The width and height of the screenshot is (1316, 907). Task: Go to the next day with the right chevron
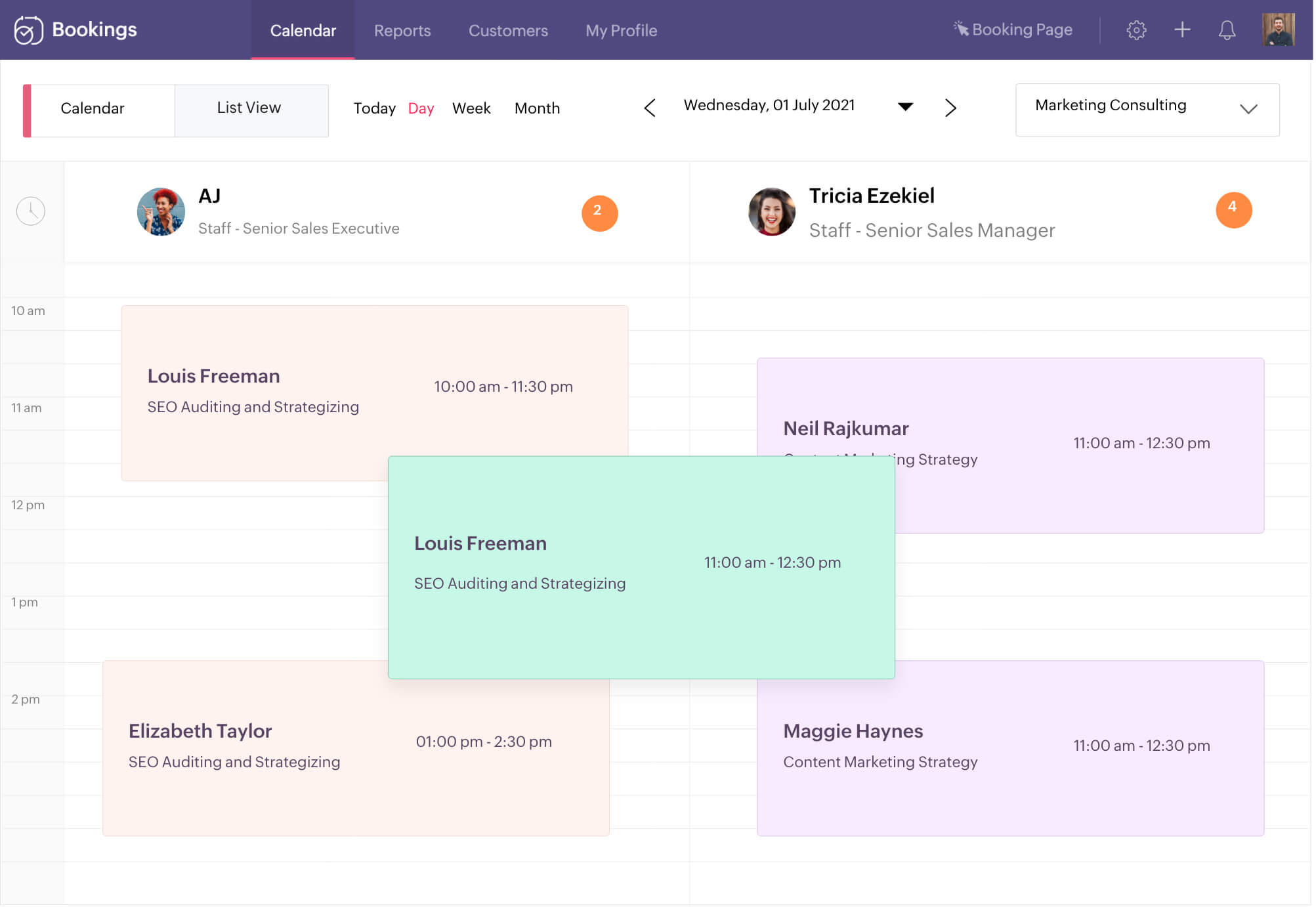click(950, 108)
